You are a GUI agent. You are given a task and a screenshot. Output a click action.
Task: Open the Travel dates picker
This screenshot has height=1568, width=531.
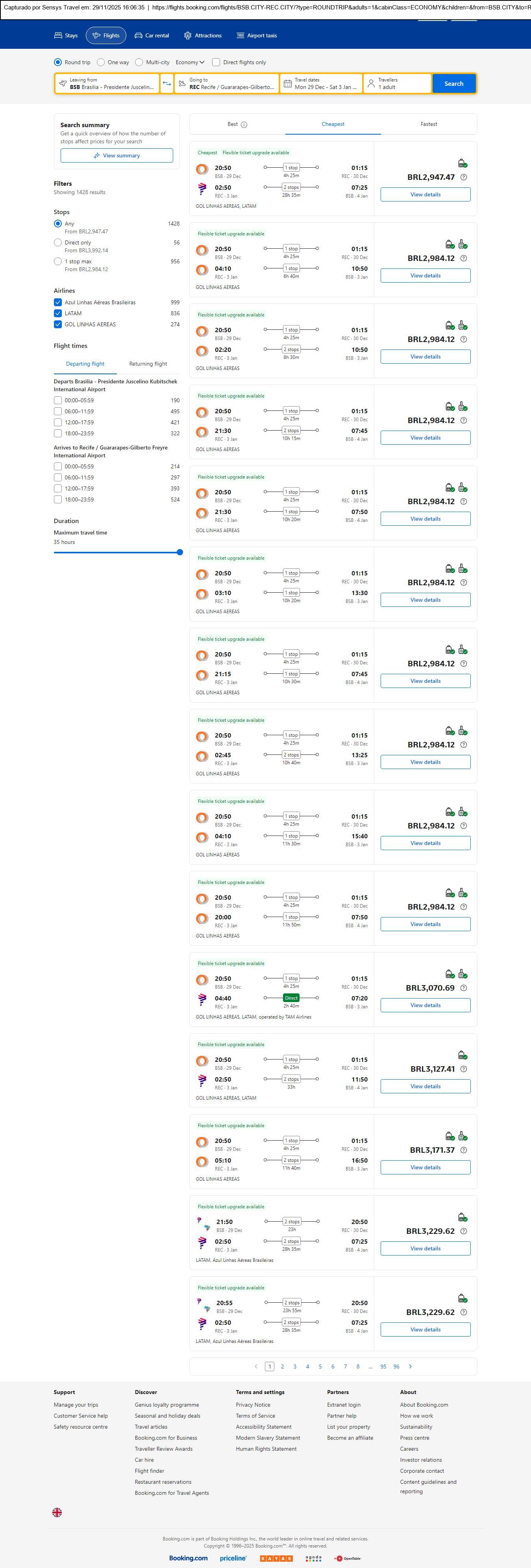tap(321, 83)
